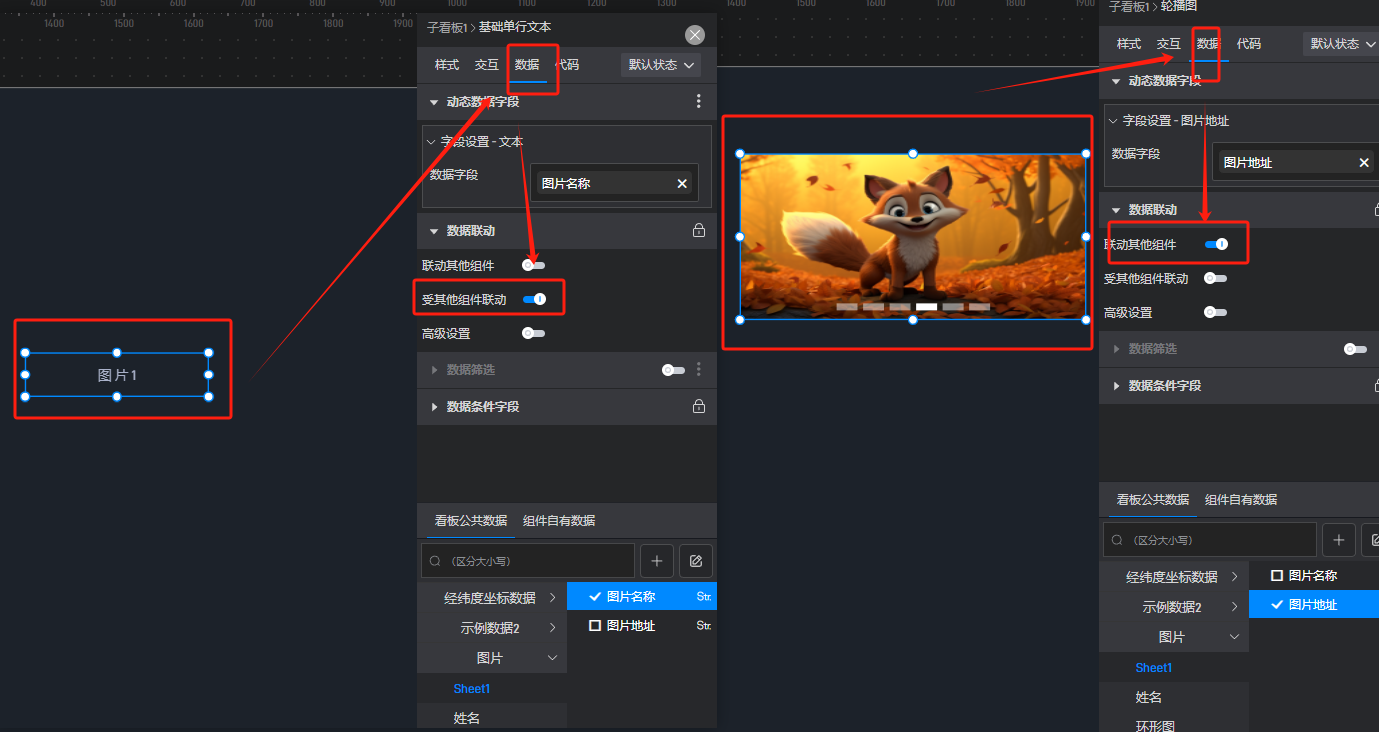1379x732 pixels.
Task: Open the 动态数据字段 more-options menu in 基础单行文本 panel
Action: (699, 101)
